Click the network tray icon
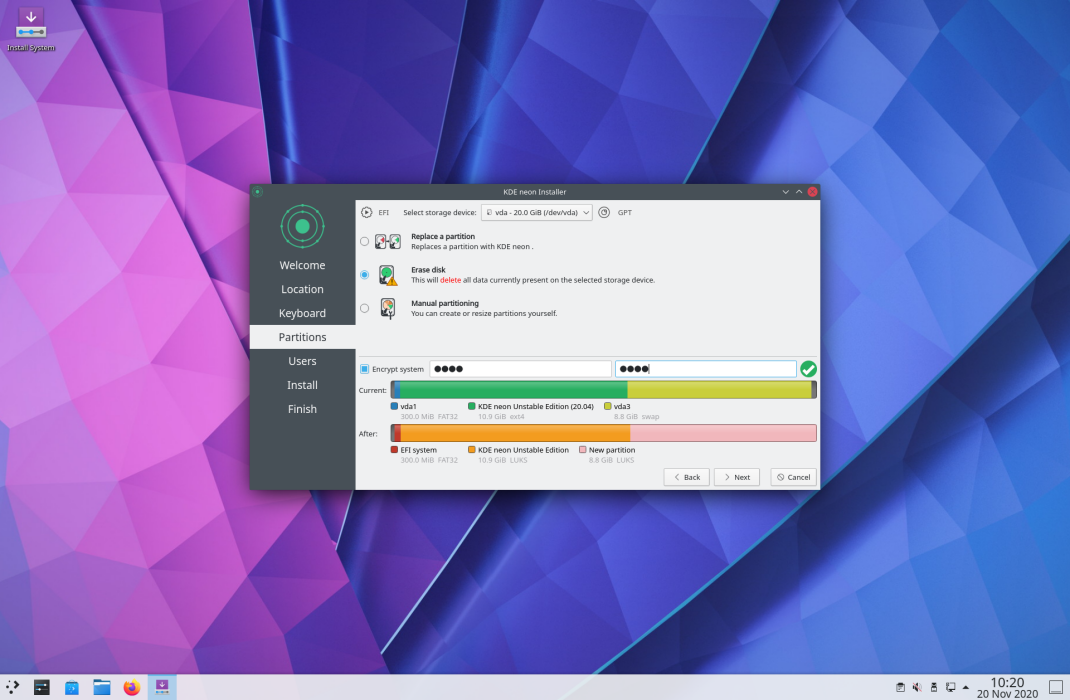Viewport: 1070px width, 700px height. click(950, 687)
